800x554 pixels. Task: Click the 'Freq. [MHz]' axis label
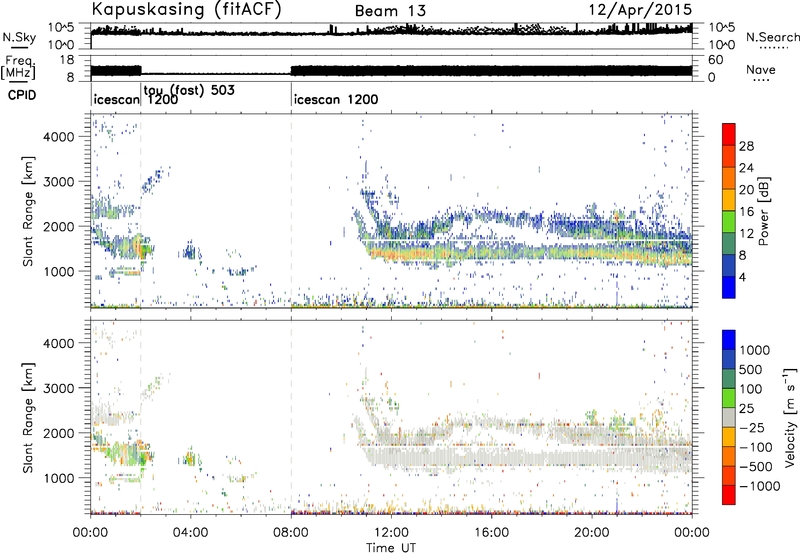18,67
